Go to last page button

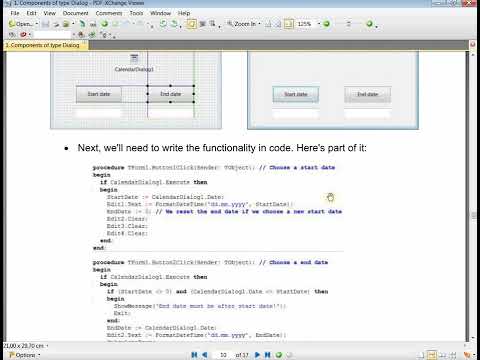coord(267,355)
